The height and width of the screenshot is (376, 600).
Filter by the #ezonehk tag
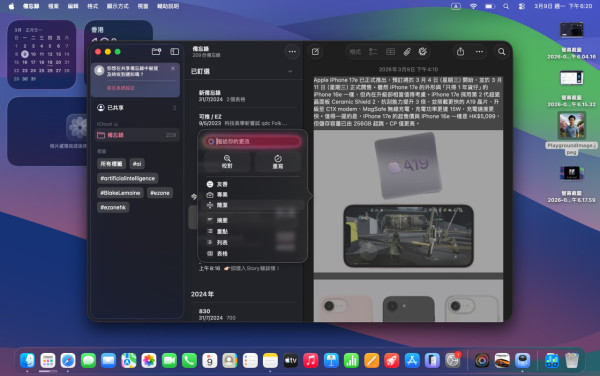point(113,207)
